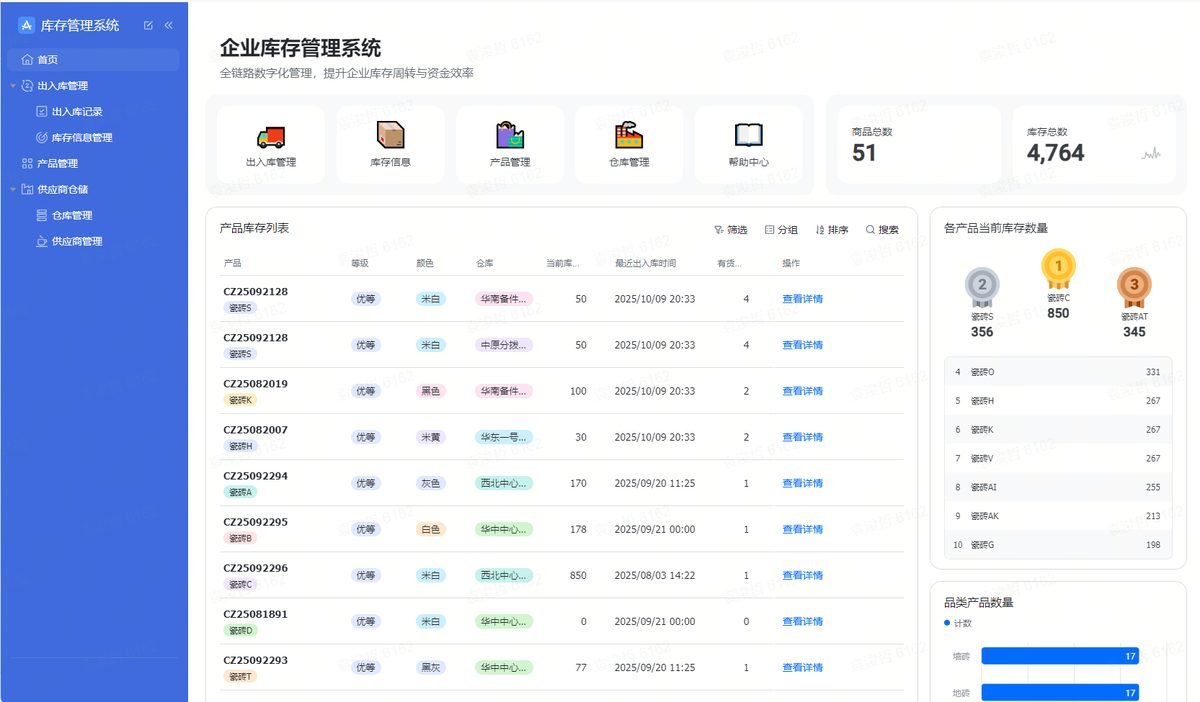Click the 商品总数 51 statistic card
This screenshot has width=1200, height=702.
[x=919, y=145]
